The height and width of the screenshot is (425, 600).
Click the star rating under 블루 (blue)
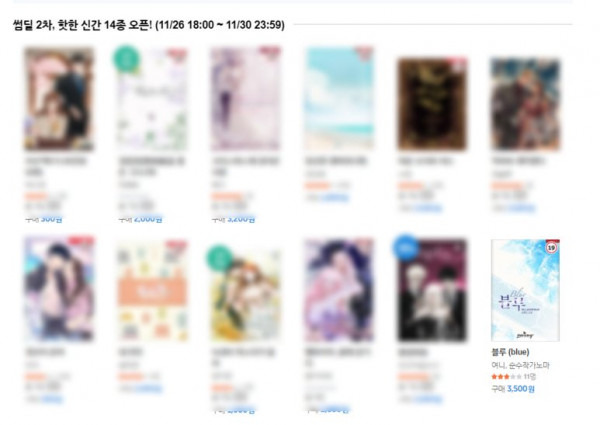click(x=506, y=377)
